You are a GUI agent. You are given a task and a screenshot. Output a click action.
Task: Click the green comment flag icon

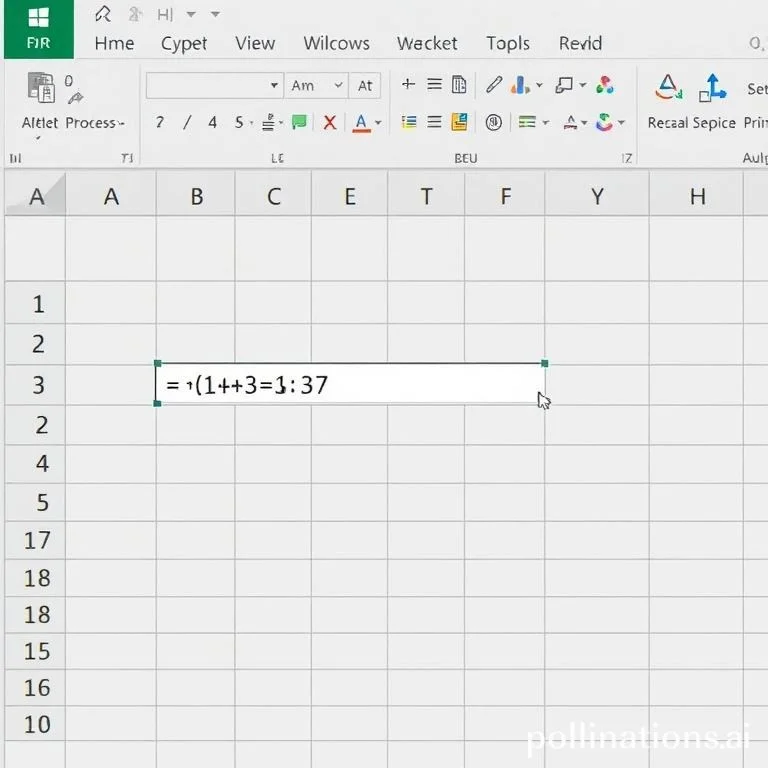299,121
